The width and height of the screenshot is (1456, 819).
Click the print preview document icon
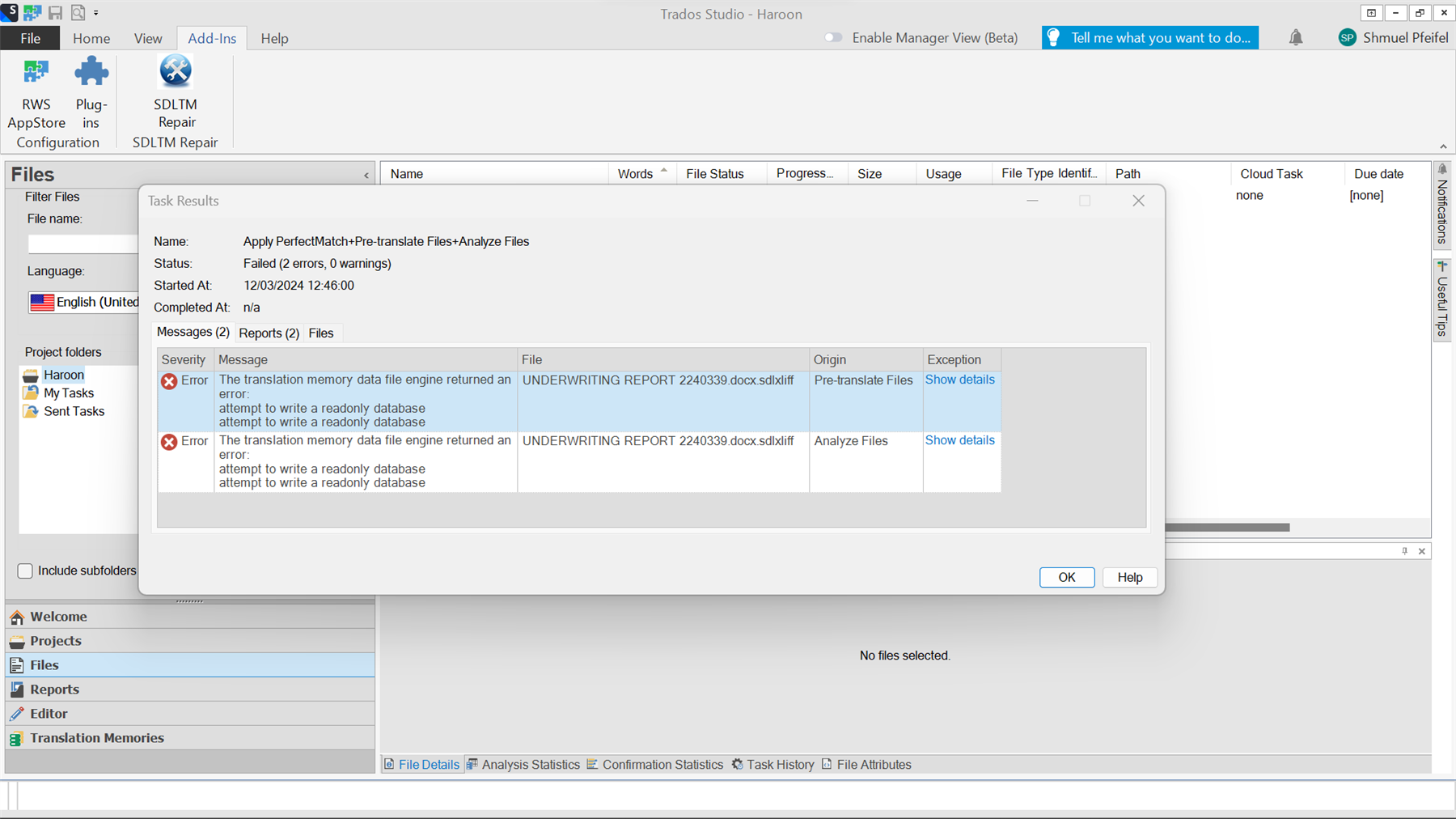(78, 13)
